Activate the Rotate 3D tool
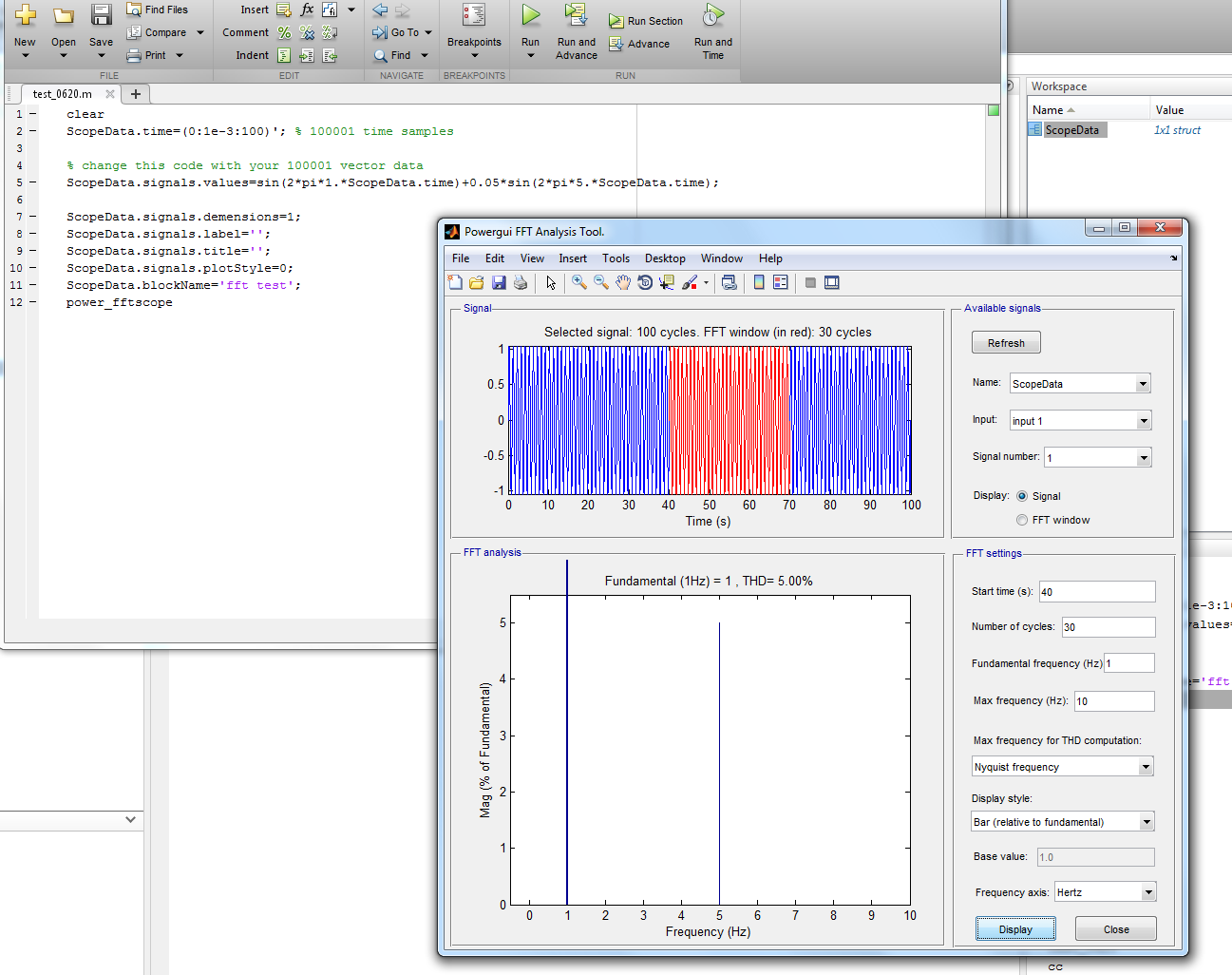 pyautogui.click(x=645, y=282)
